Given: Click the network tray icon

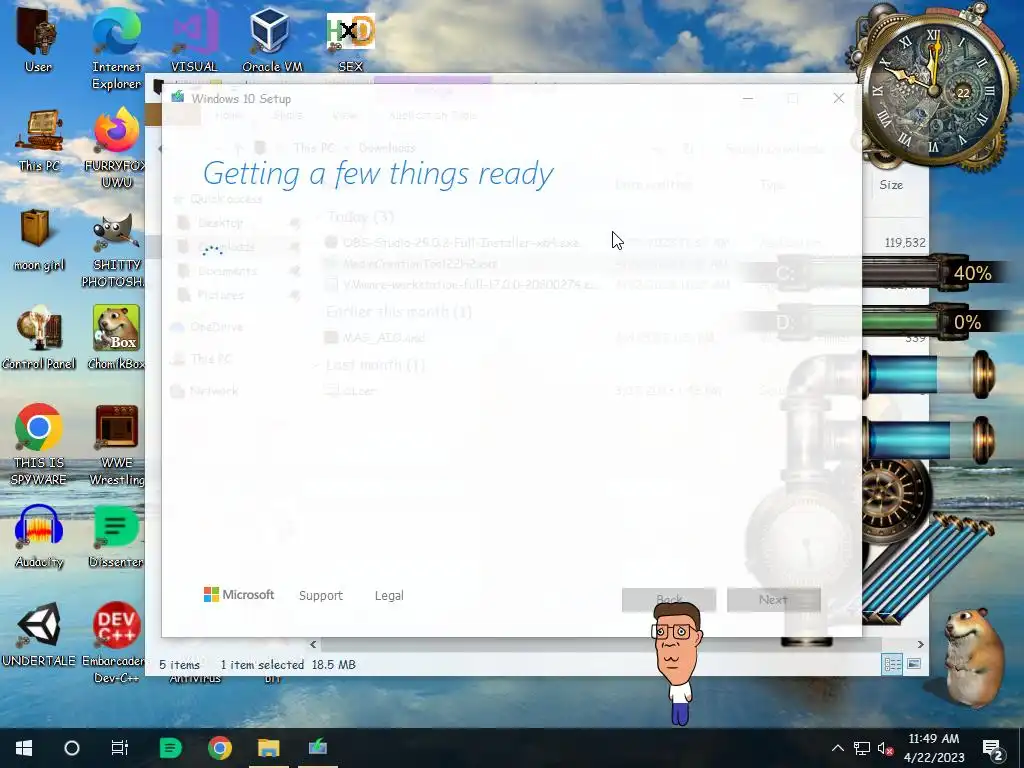Looking at the screenshot, I should pyautogui.click(x=861, y=748).
